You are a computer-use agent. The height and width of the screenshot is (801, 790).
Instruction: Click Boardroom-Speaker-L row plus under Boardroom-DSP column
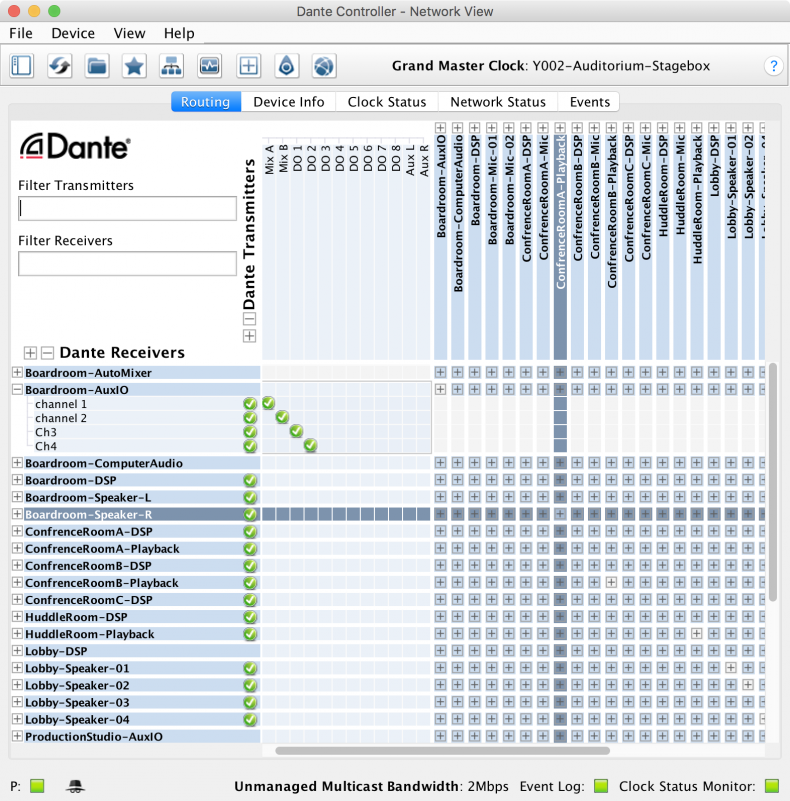[475, 497]
